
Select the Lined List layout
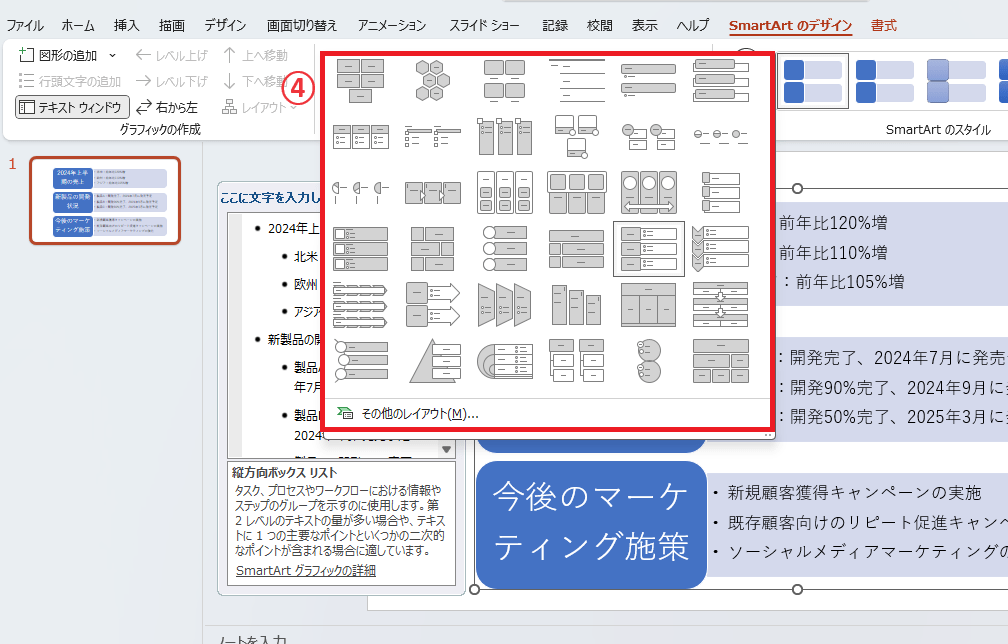tap(577, 80)
